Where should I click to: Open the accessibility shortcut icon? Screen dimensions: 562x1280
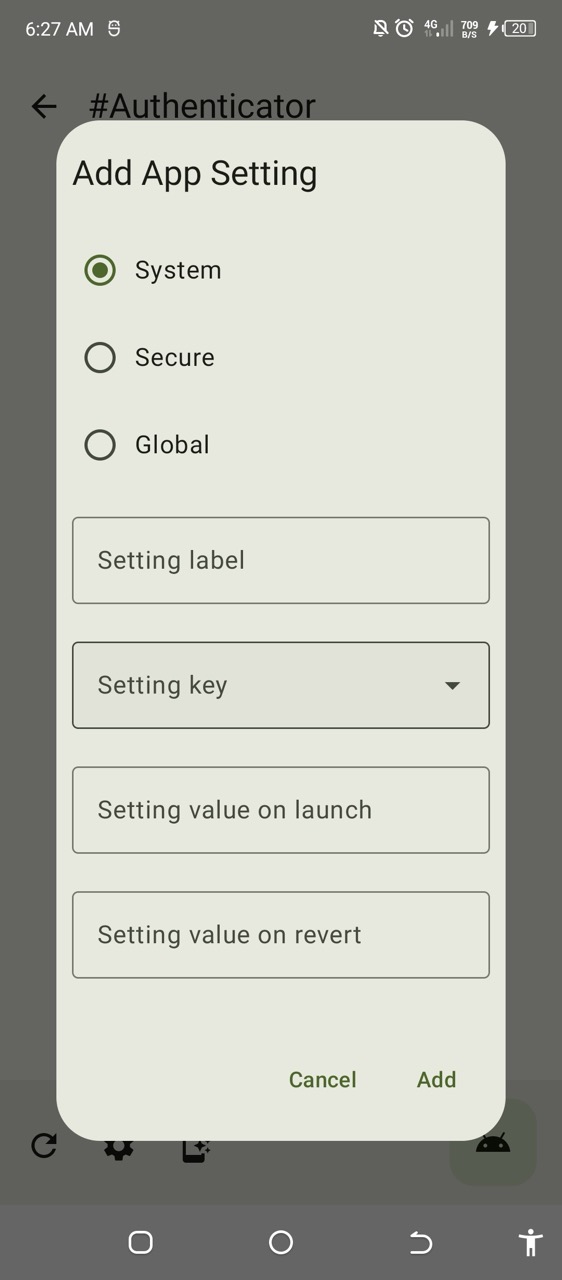[531, 1242]
